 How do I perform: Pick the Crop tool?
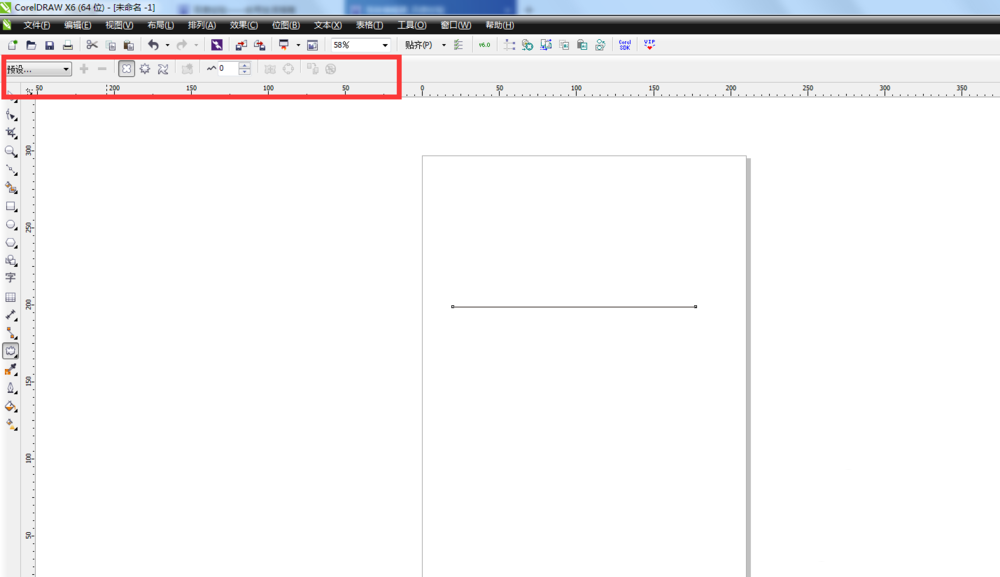[11, 133]
